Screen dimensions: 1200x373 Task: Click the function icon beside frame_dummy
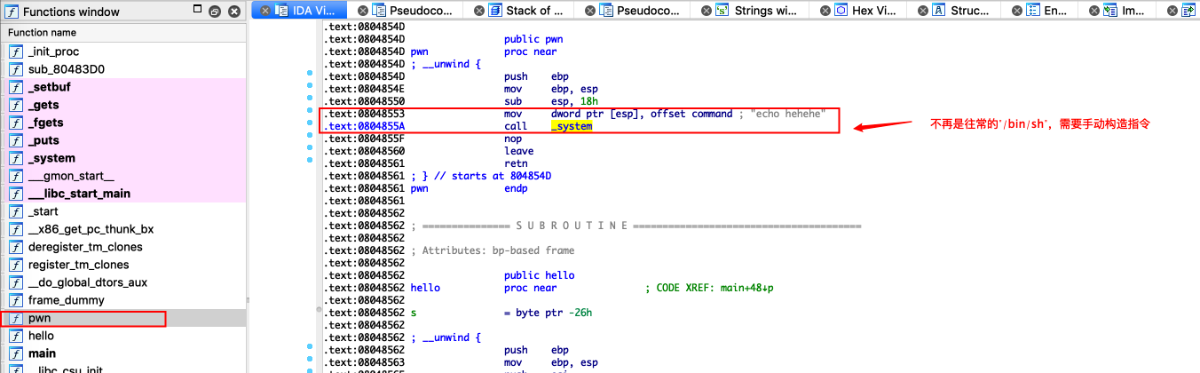[x=15, y=300]
